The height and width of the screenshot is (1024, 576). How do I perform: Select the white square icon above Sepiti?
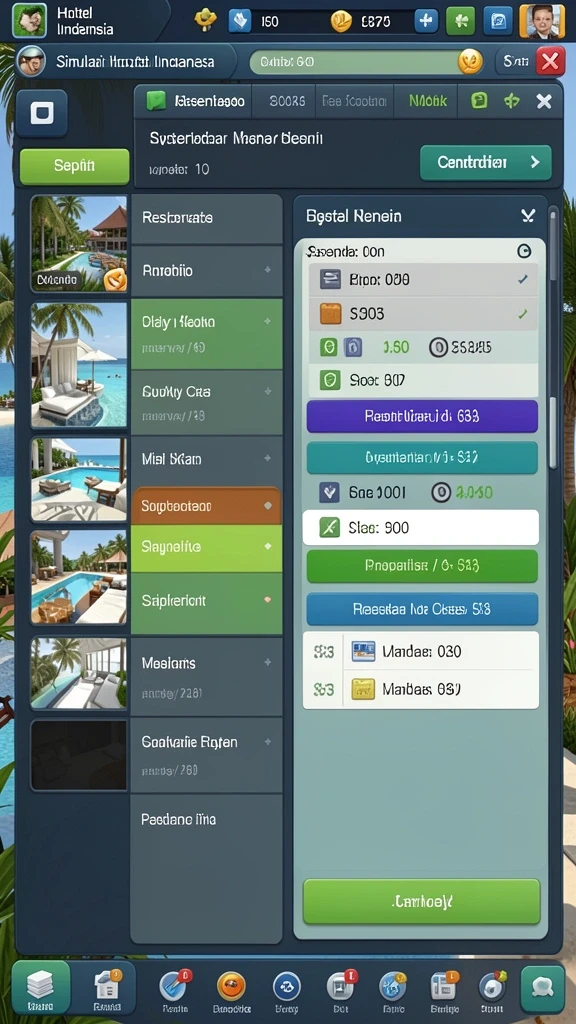point(41,114)
